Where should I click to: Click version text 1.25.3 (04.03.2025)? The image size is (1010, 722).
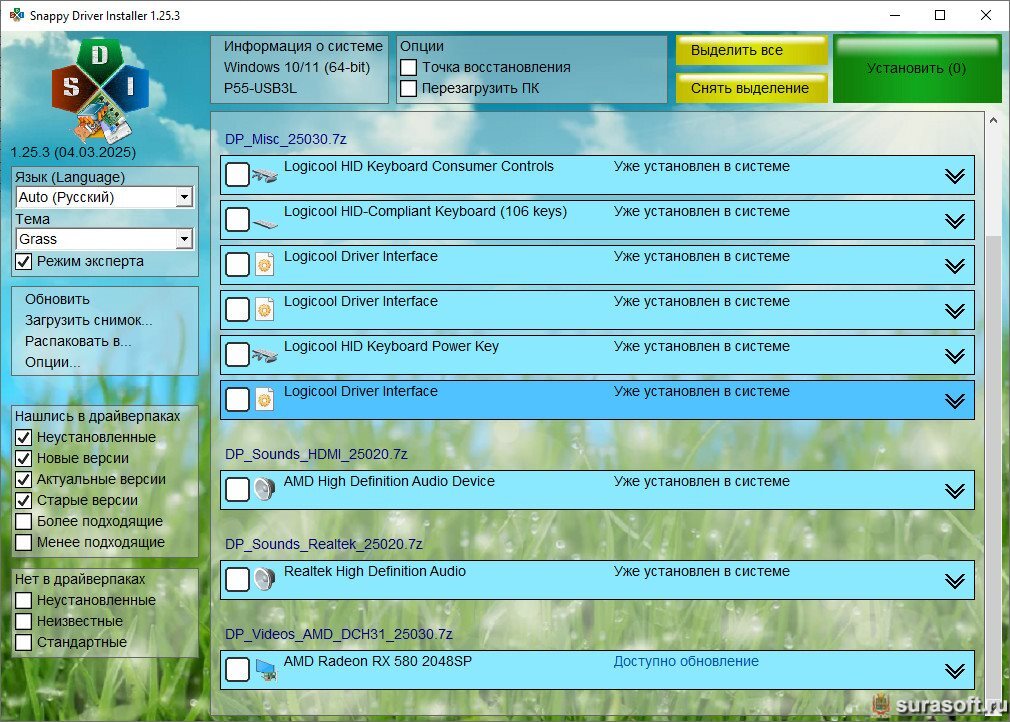point(73,153)
